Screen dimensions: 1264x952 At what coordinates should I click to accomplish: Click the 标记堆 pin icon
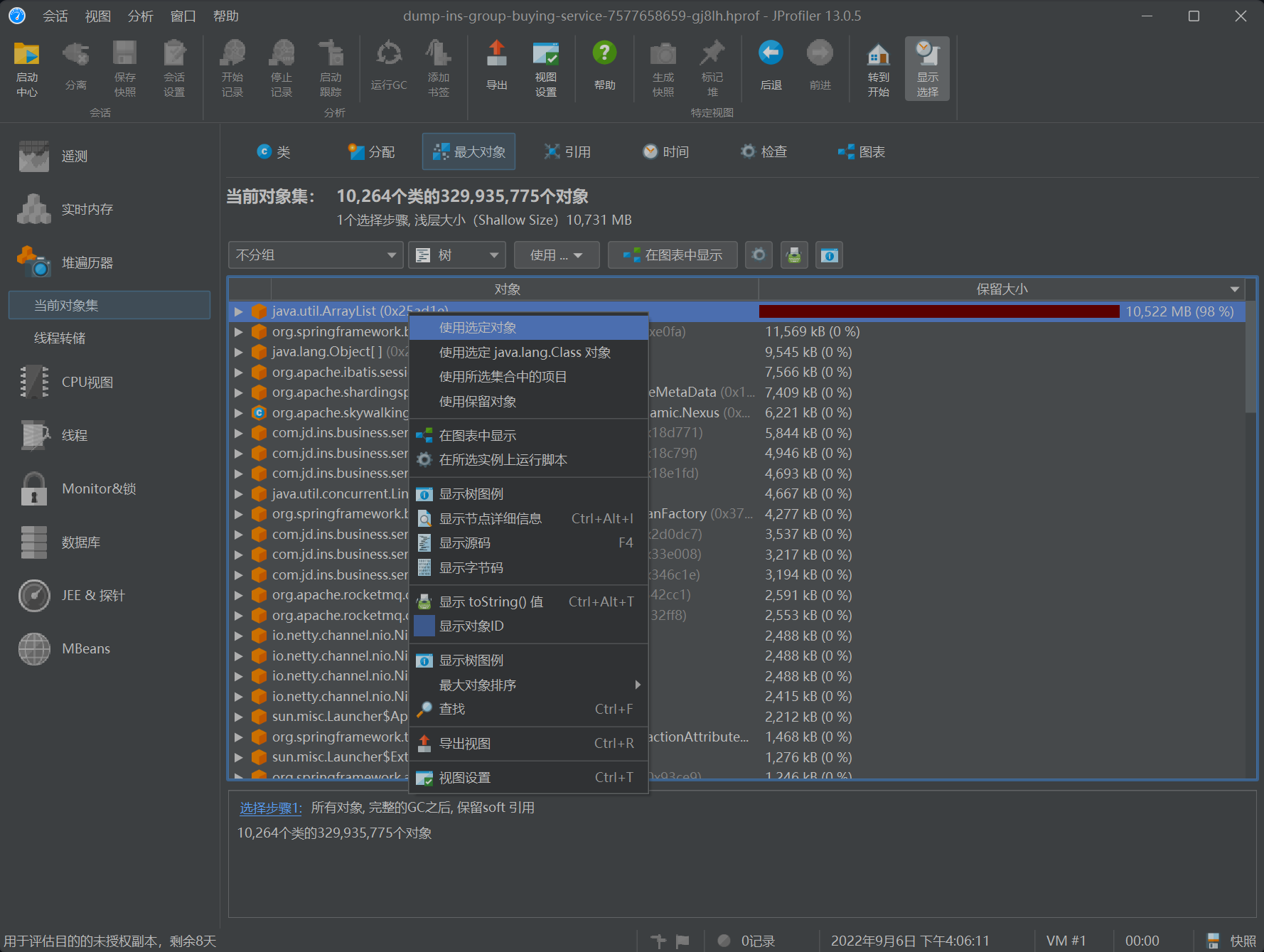[x=712, y=68]
